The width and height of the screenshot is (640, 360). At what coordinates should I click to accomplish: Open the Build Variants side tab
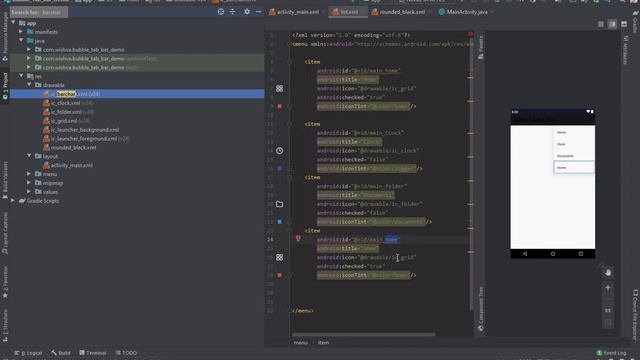coord(5,179)
